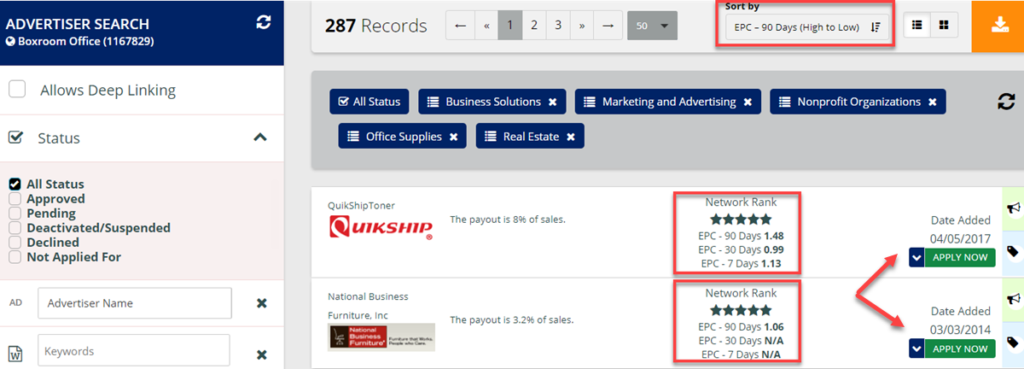Remove the Marketing and Advertising filter tag
The image size is (1024, 369).
pos(748,102)
